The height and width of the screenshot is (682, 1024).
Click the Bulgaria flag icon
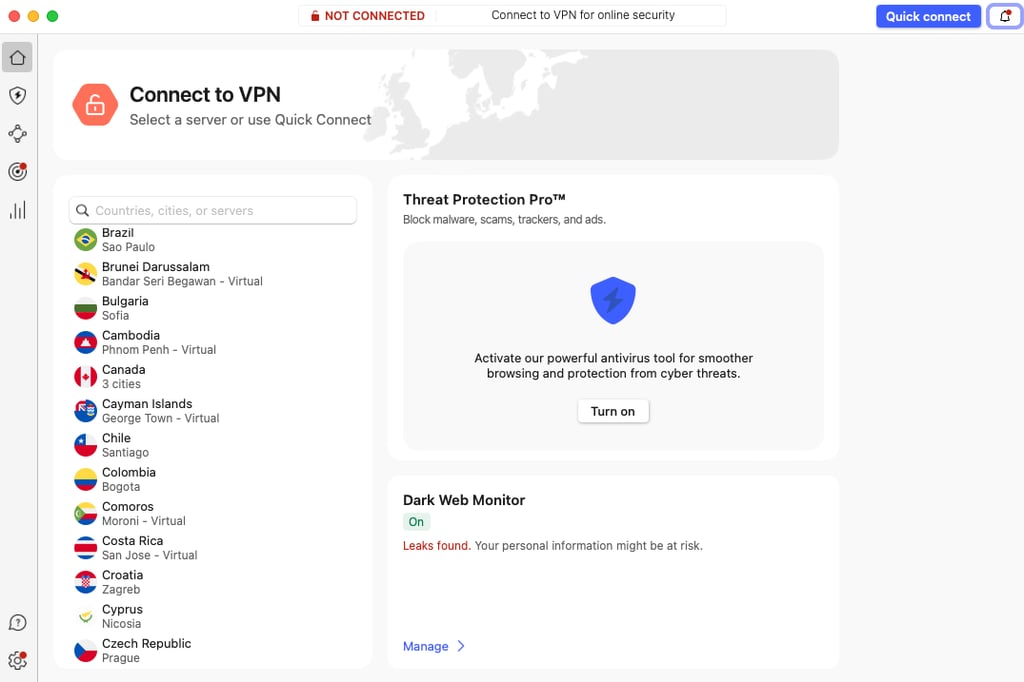[86, 308]
